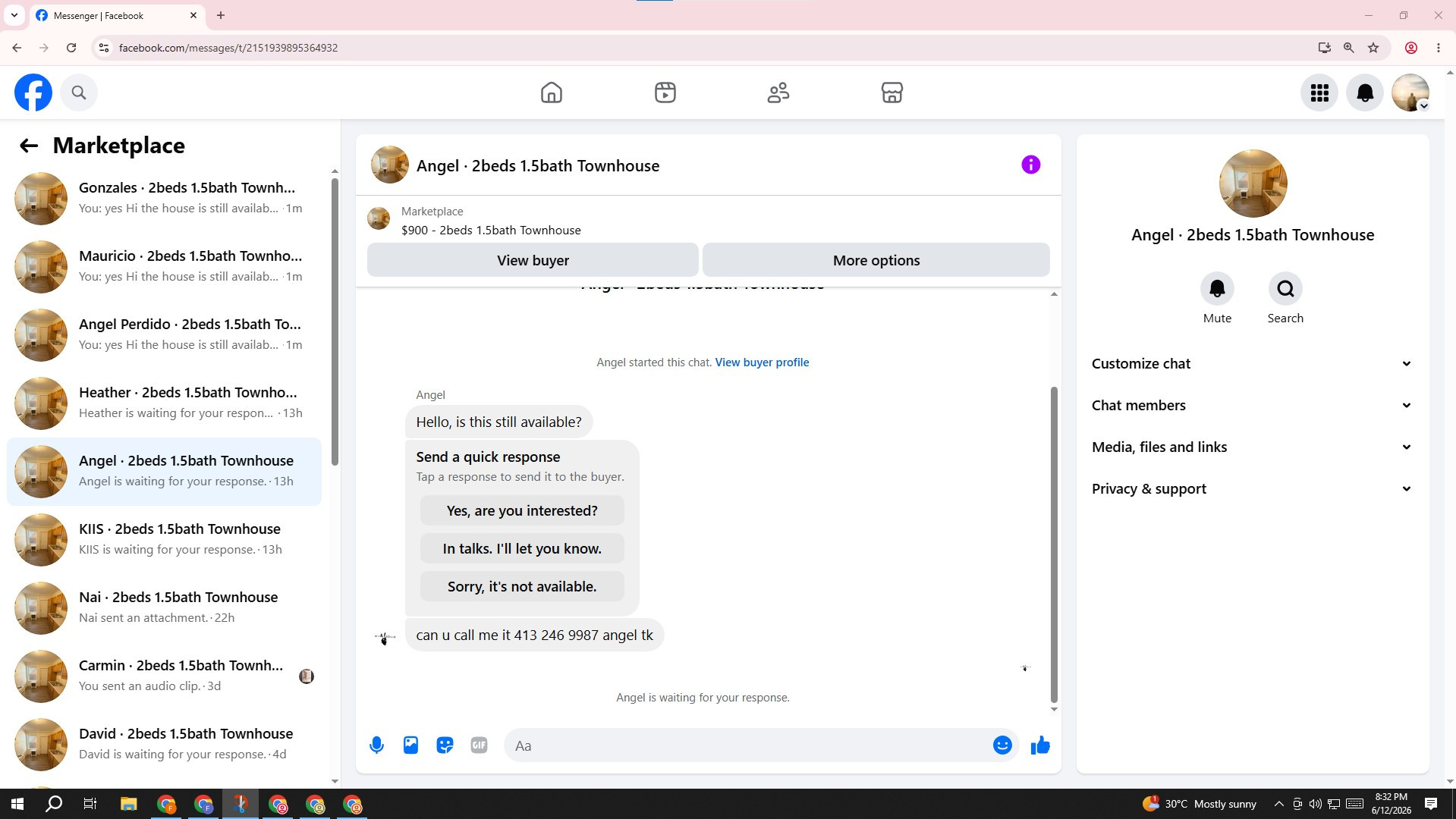The image size is (1456, 819).
Task: Choose a sticker icon
Action: (x=445, y=745)
